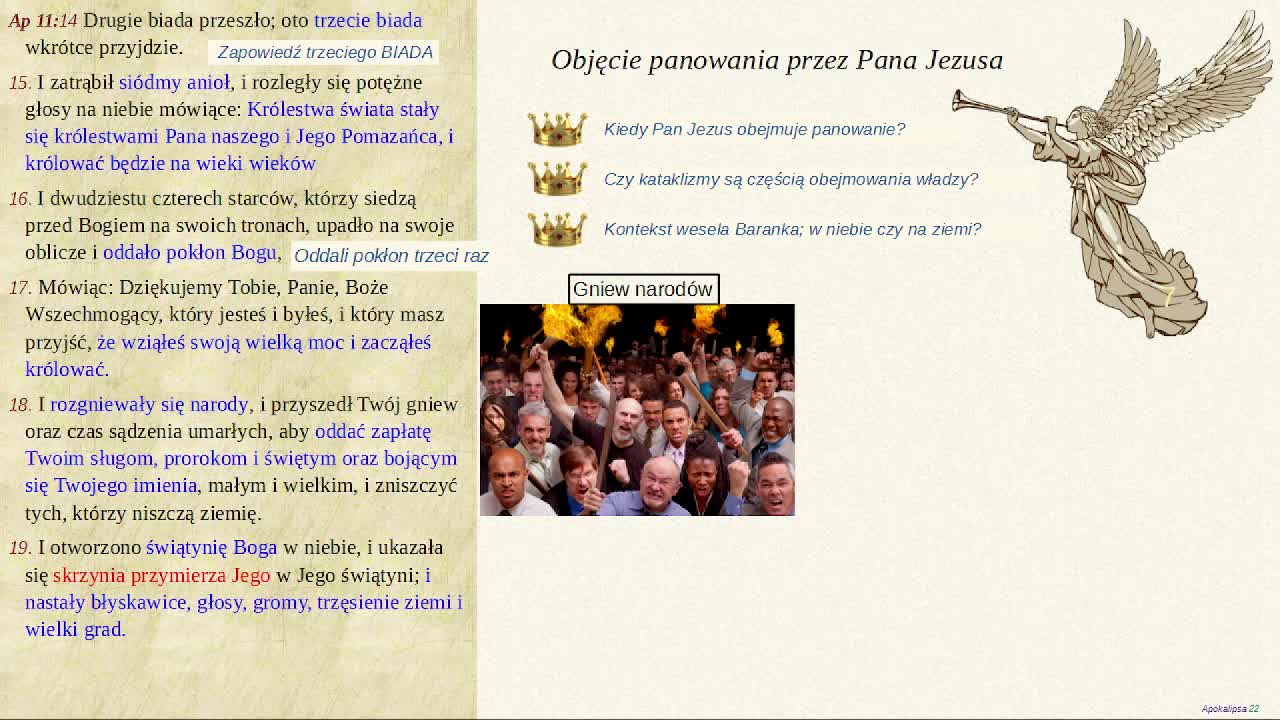Click the blue phrase 'rozgniewały się narody'
The height and width of the screenshot is (720, 1280).
point(149,404)
